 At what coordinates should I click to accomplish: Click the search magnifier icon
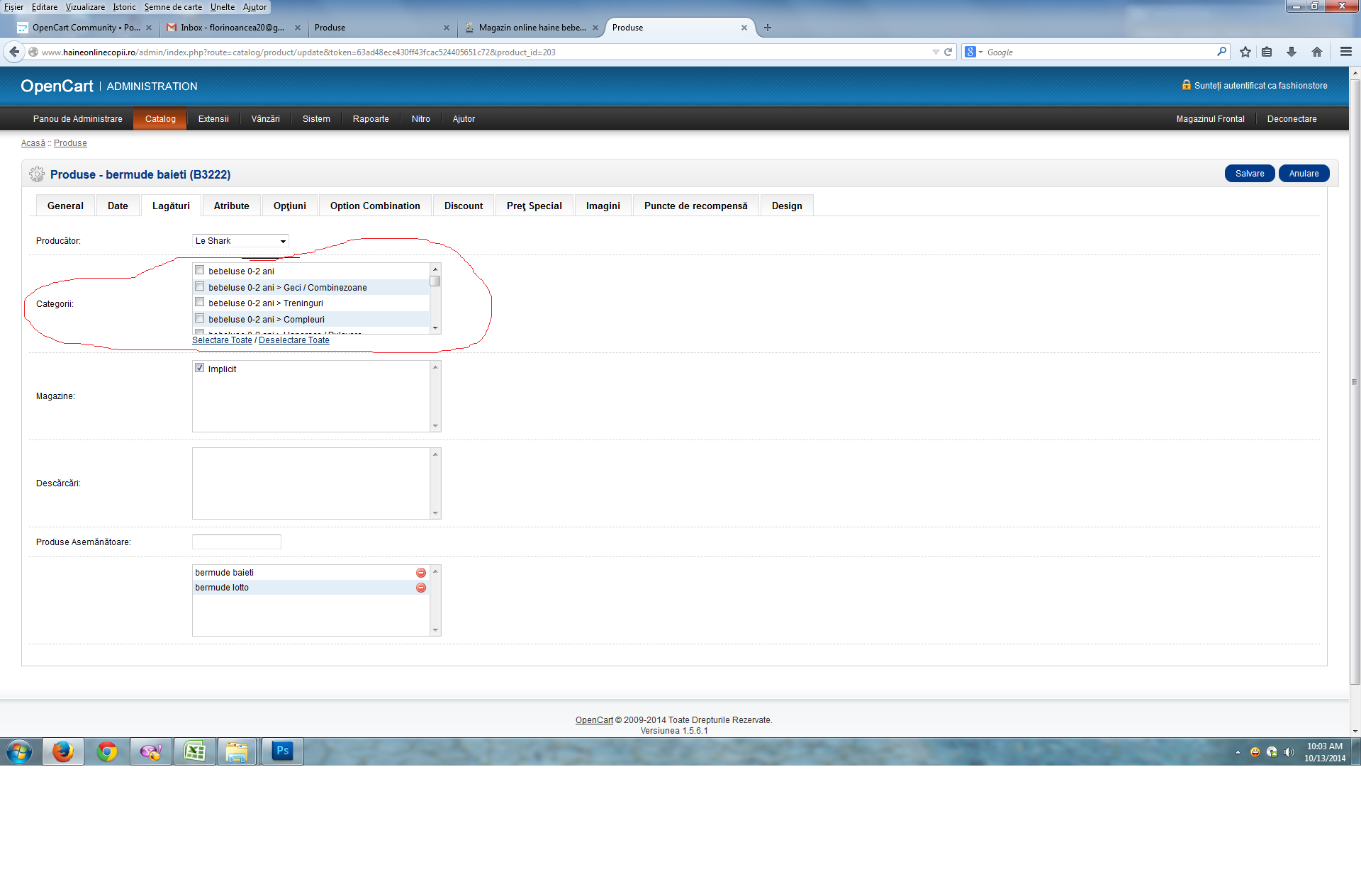pos(1221,52)
